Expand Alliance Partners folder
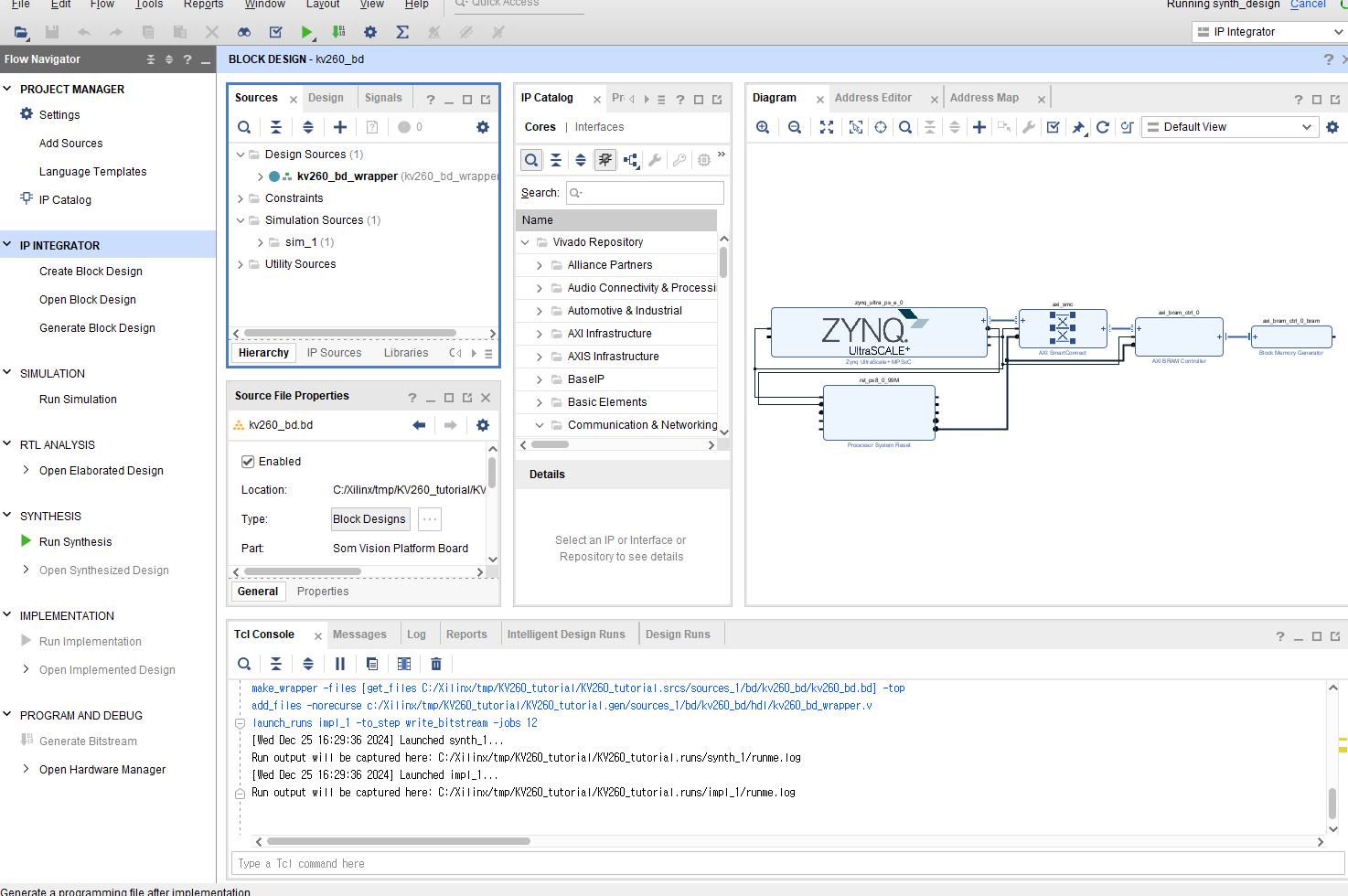Image resolution: width=1348 pixels, height=896 pixels. [540, 265]
